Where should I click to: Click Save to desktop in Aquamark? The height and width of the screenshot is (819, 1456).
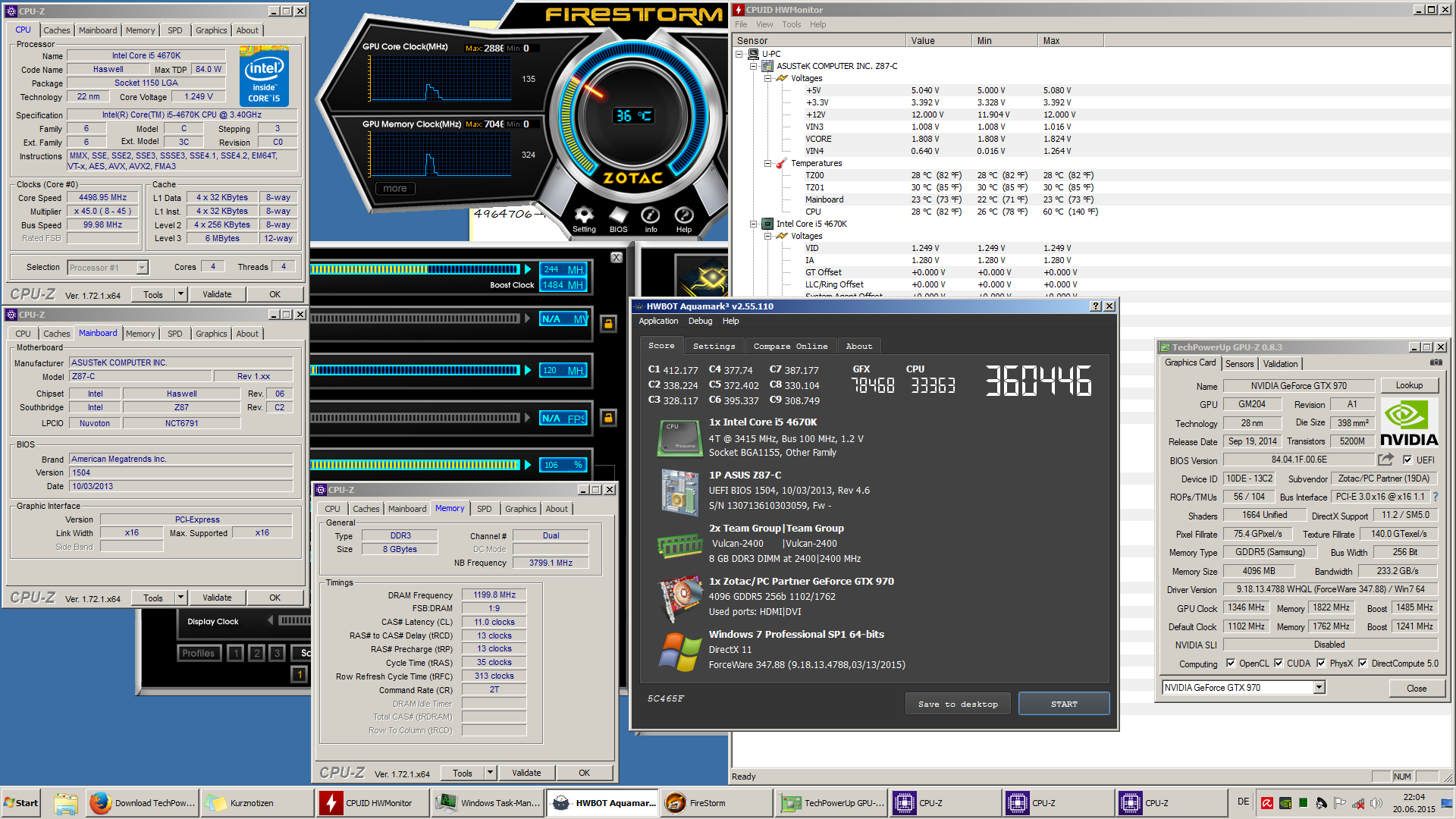pyautogui.click(x=958, y=704)
